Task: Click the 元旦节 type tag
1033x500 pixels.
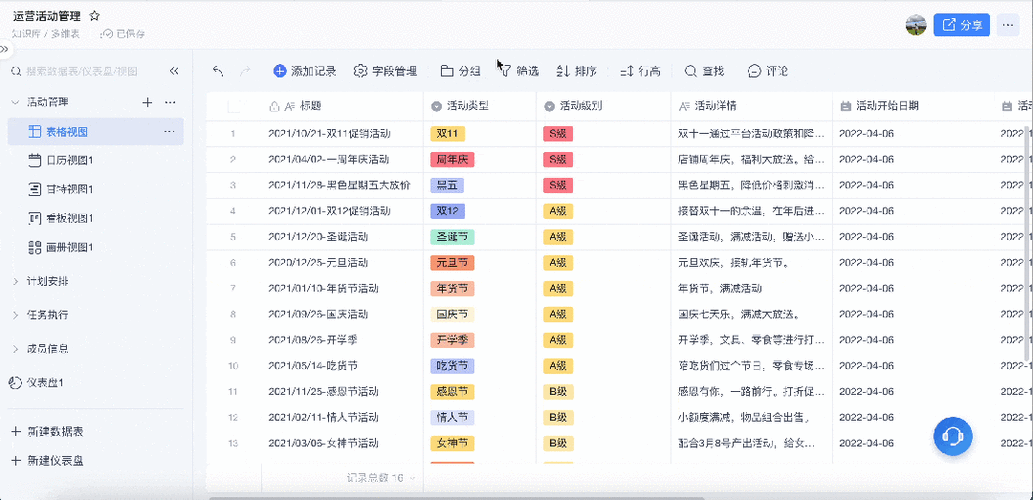Action: [452, 262]
